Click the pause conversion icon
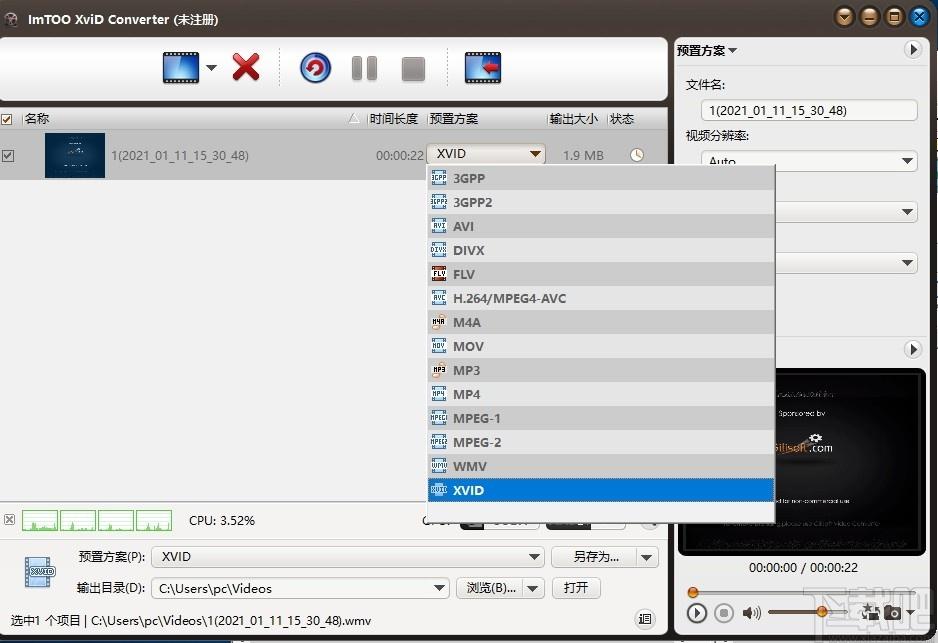Viewport: 938px width, 643px height. pos(364,68)
